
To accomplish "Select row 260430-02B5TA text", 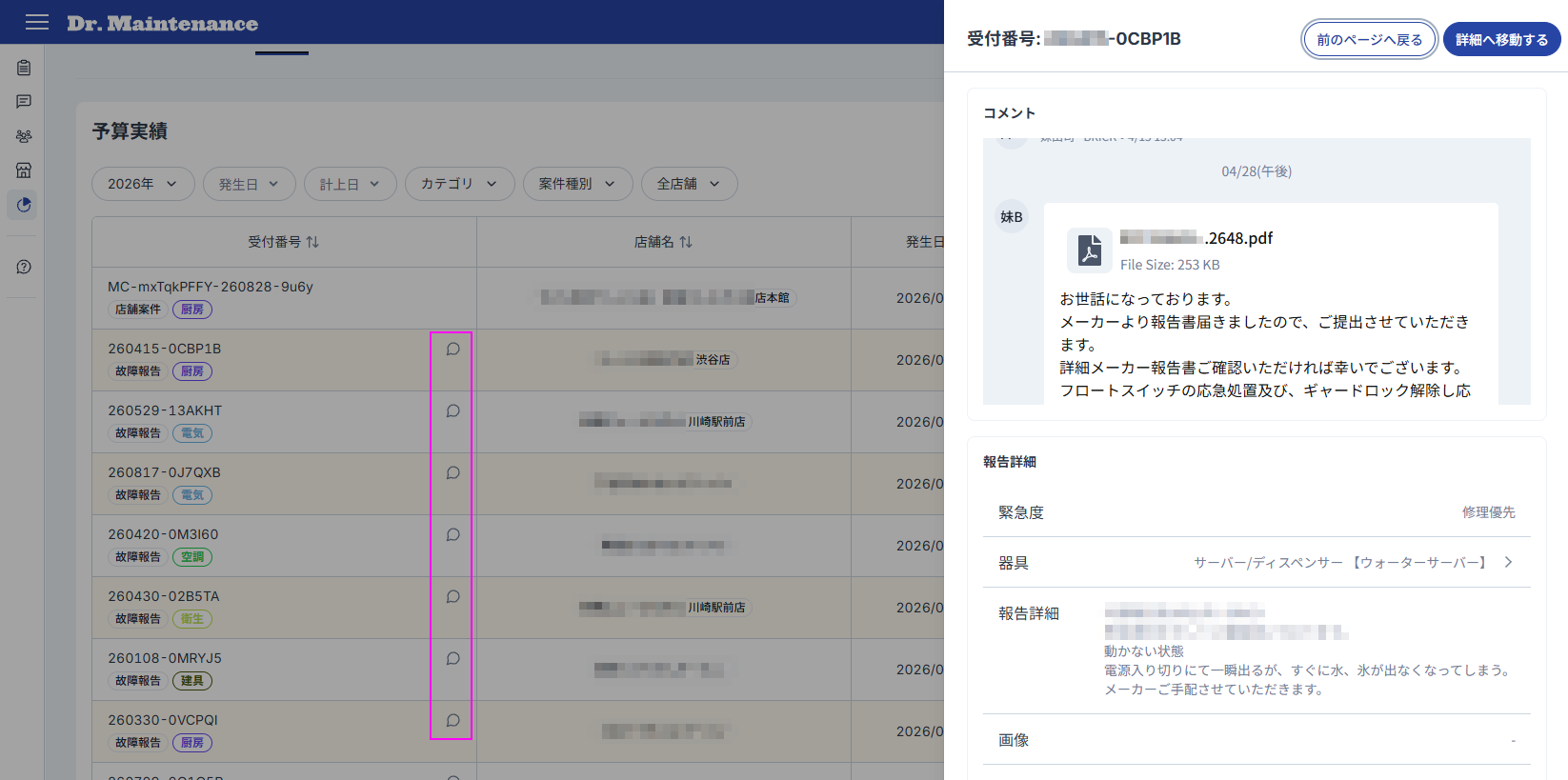I will click(x=164, y=596).
